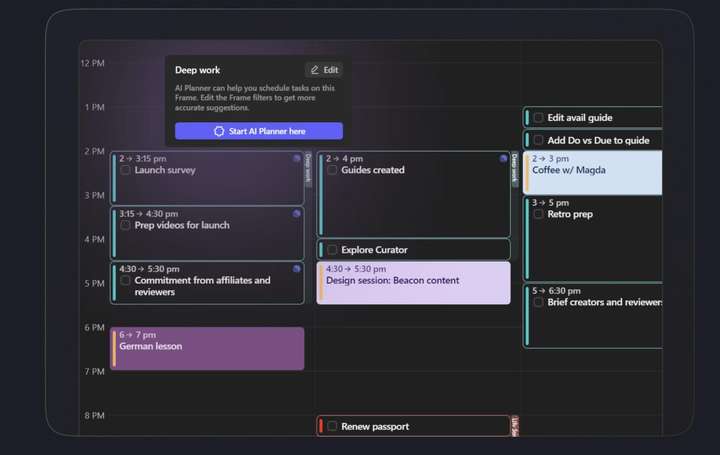Click Add Do vs Due to guide title
The width and height of the screenshot is (720, 455).
[x=598, y=140]
